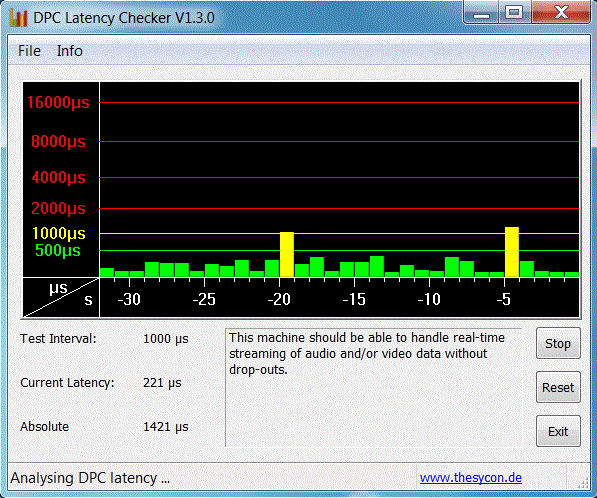Click the 4000µs axis label
Viewport: 597px width, 498px height.
pyautogui.click(x=58, y=177)
